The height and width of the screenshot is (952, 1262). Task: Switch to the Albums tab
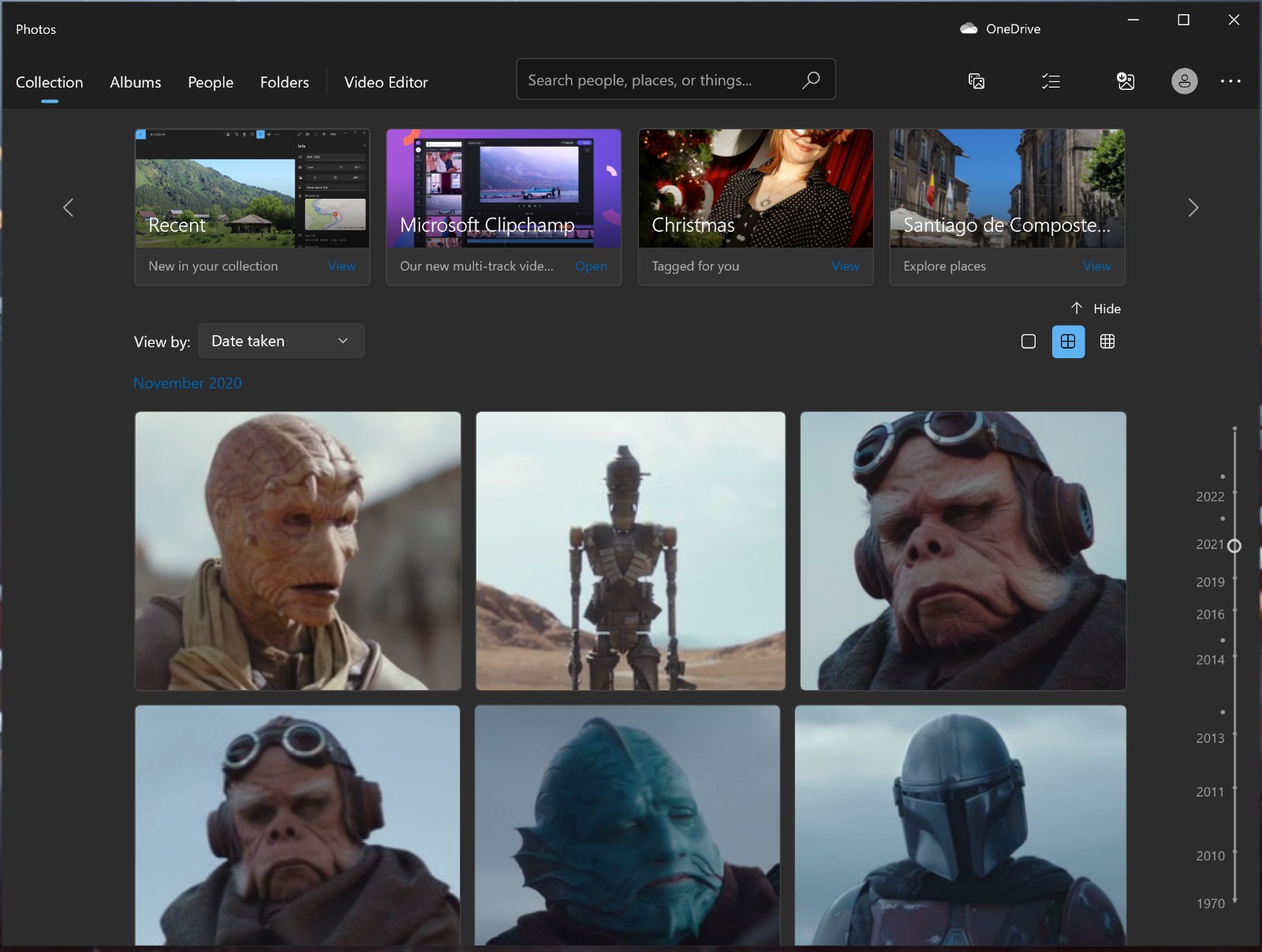pos(136,82)
